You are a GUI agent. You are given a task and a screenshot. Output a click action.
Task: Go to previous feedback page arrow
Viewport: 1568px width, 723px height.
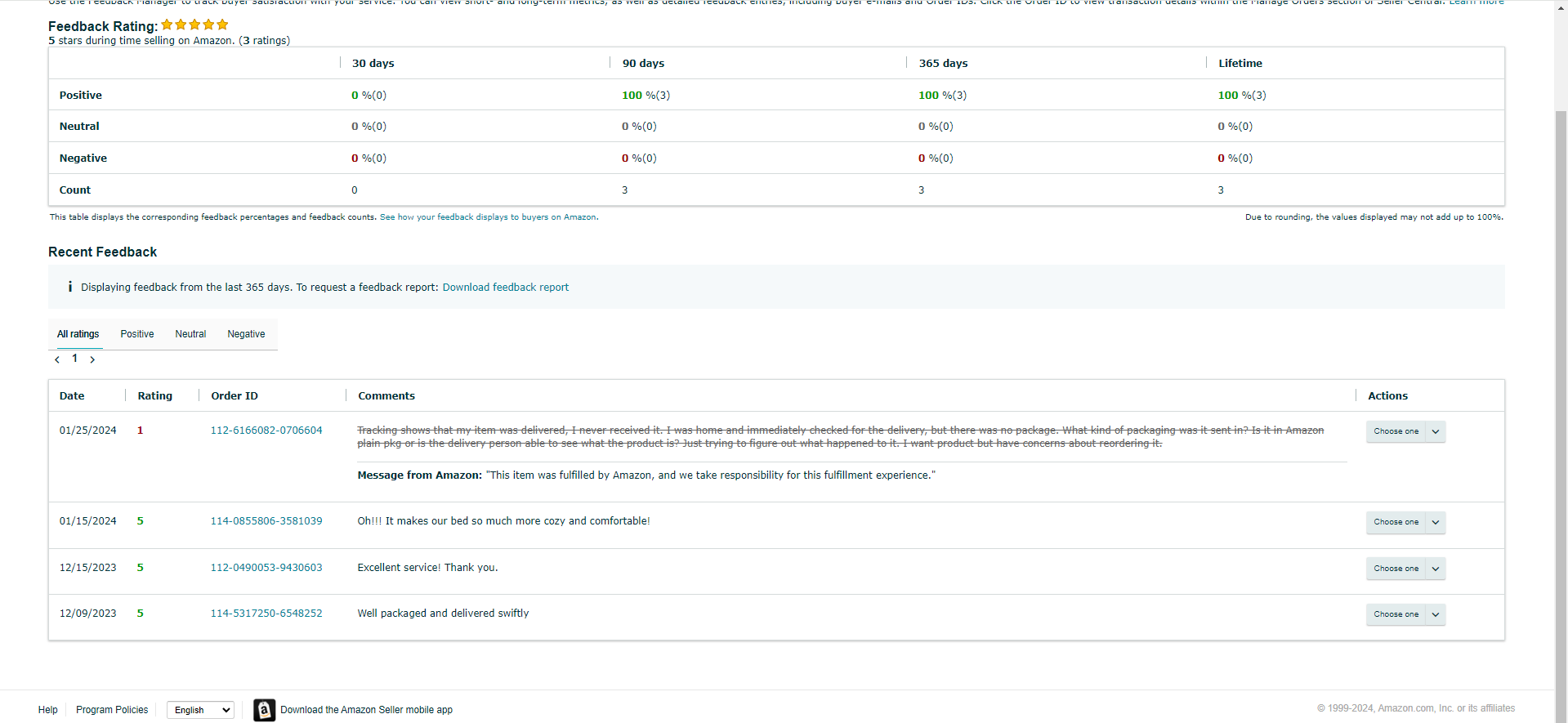point(57,359)
